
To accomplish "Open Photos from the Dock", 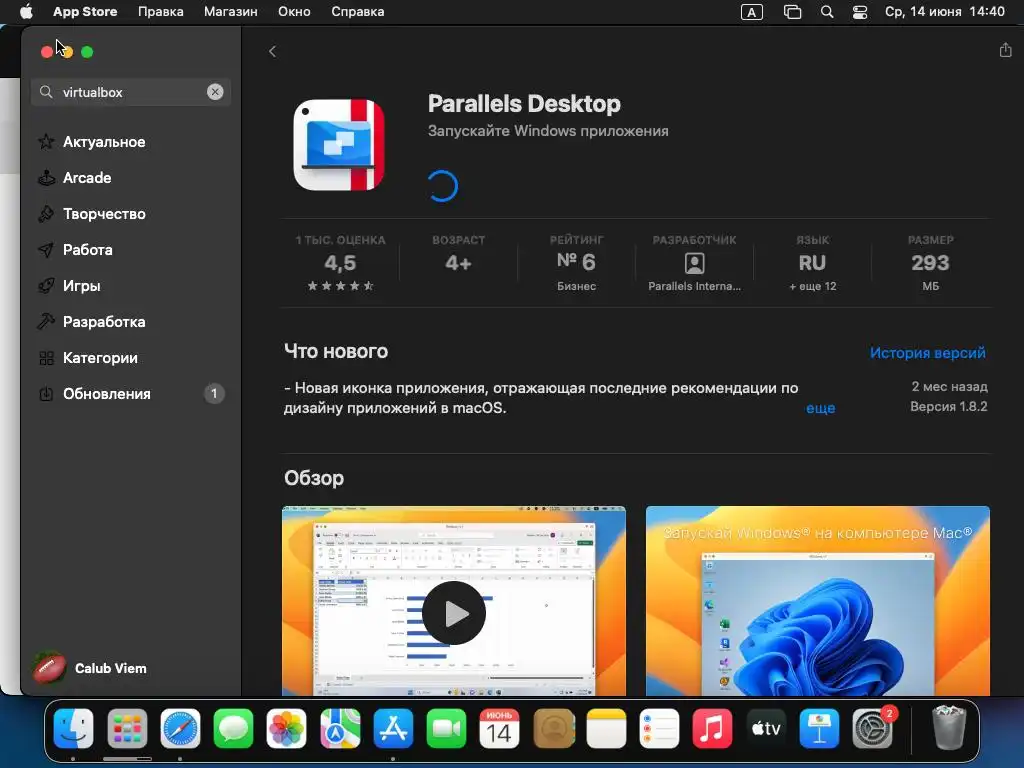I will point(286,728).
